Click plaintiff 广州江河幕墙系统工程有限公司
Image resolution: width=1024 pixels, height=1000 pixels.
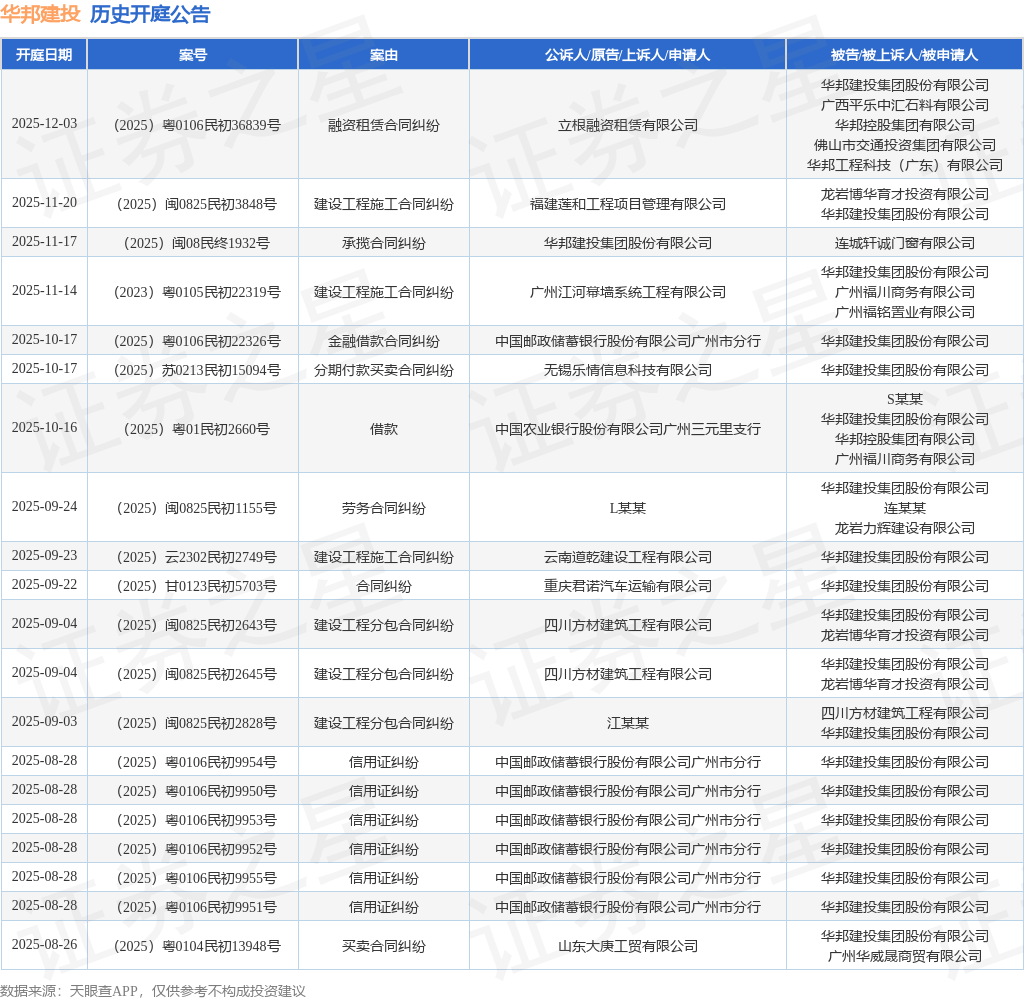[628, 292]
